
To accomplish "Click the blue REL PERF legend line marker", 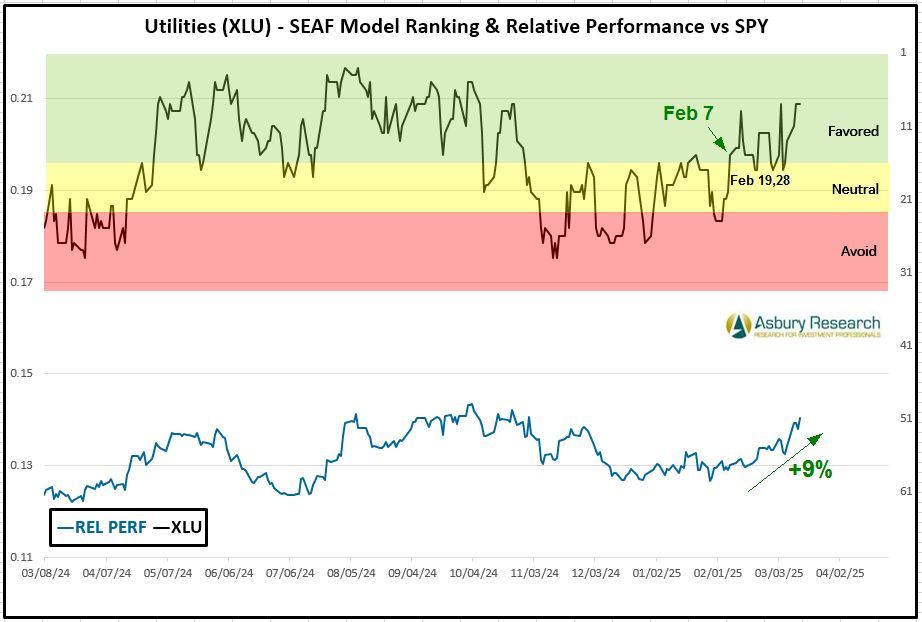I will pyautogui.click(x=65, y=527).
